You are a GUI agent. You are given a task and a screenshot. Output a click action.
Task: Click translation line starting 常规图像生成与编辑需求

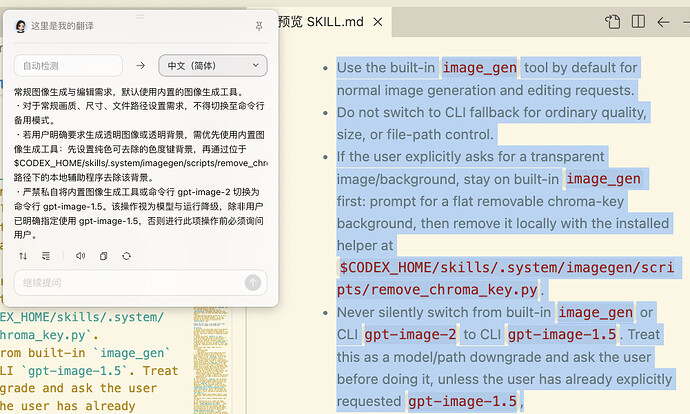128,92
